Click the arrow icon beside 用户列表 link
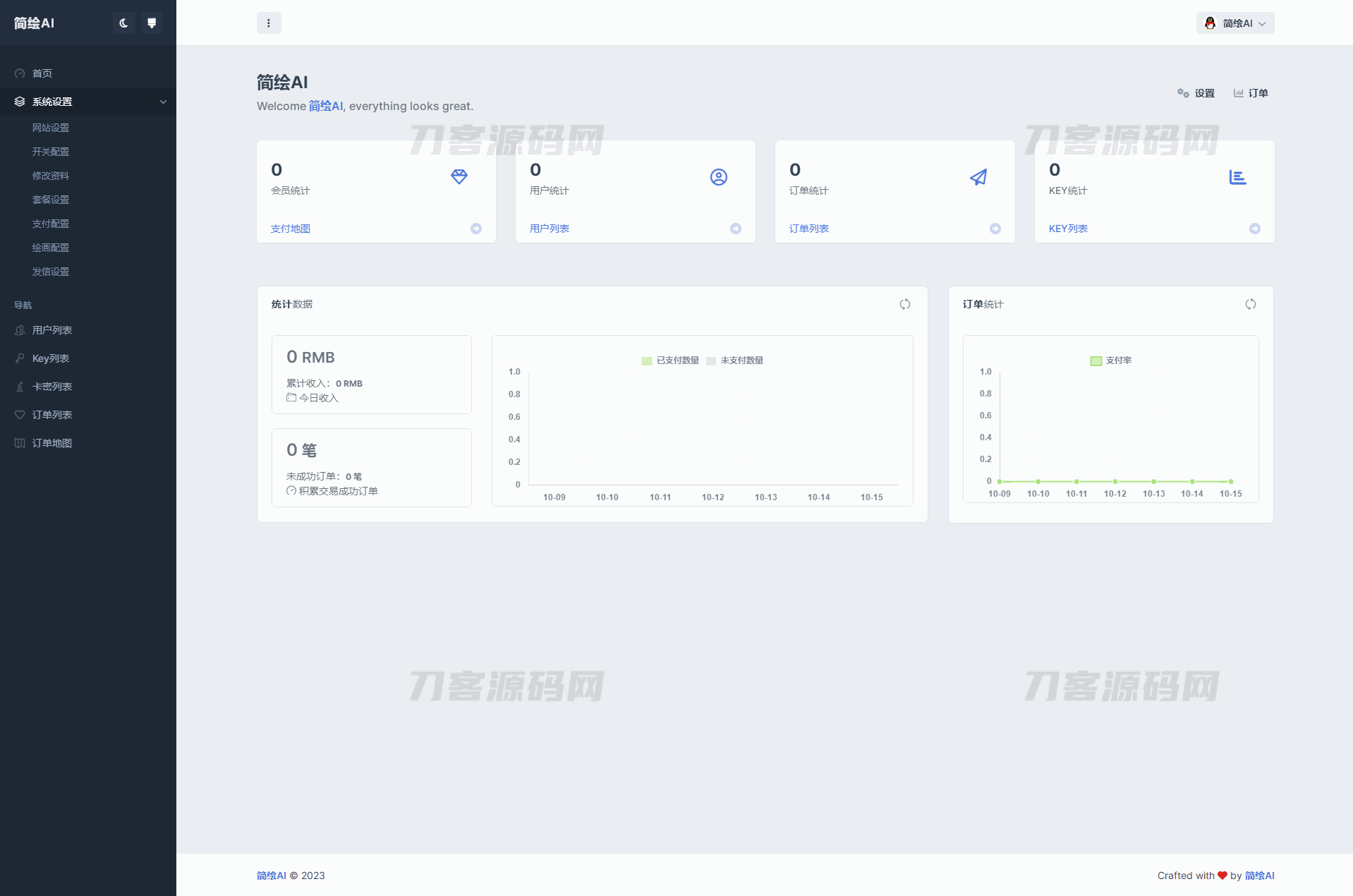1353x896 pixels. [x=736, y=229]
